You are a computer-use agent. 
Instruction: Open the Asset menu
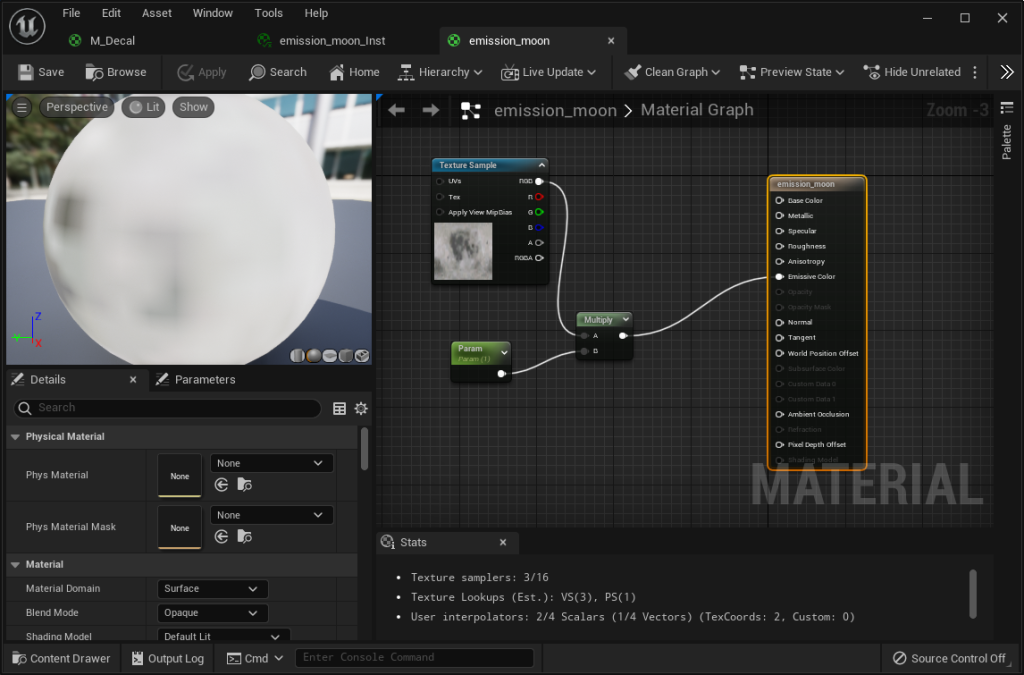tap(157, 13)
